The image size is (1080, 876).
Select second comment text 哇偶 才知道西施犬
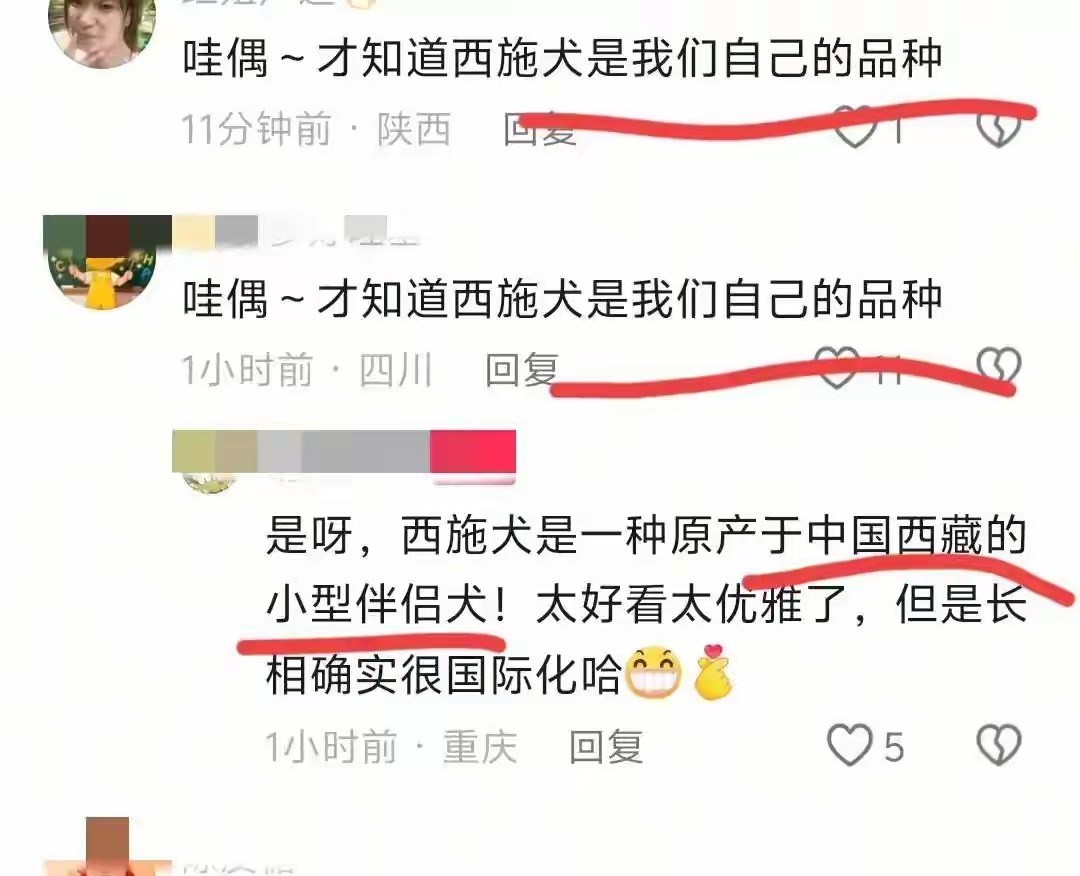562,299
